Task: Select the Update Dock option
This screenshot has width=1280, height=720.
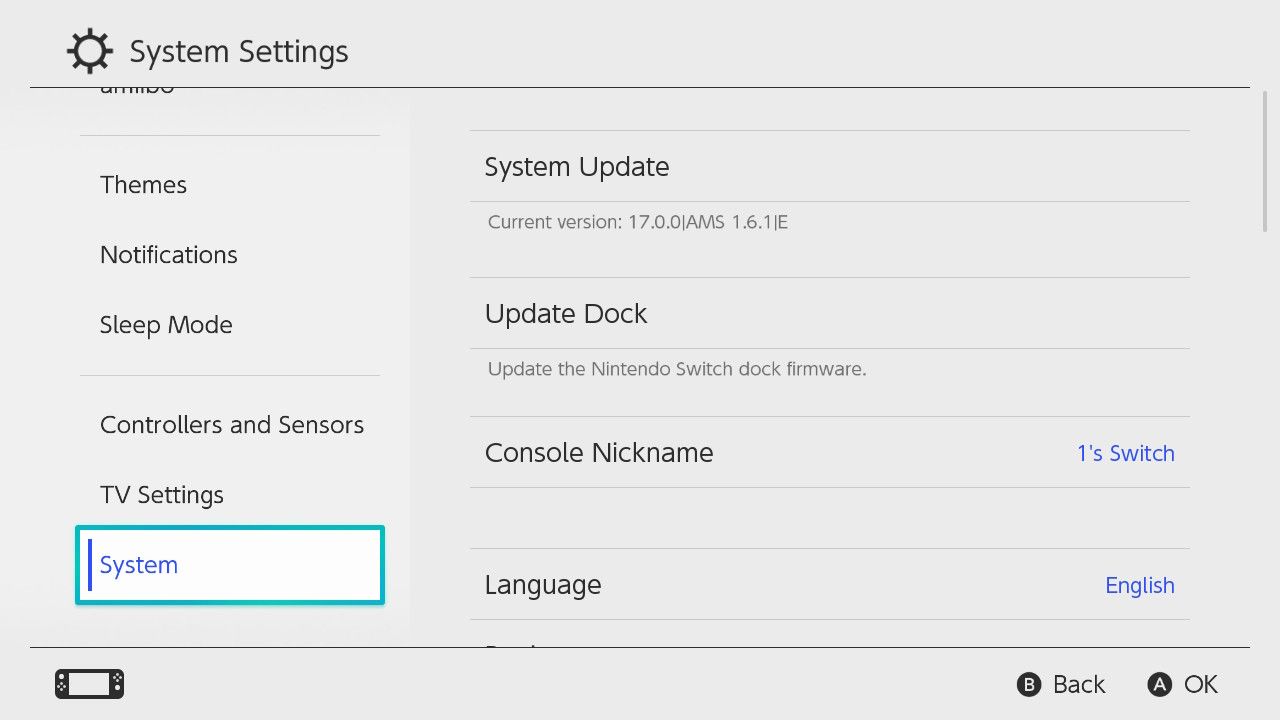Action: 830,313
